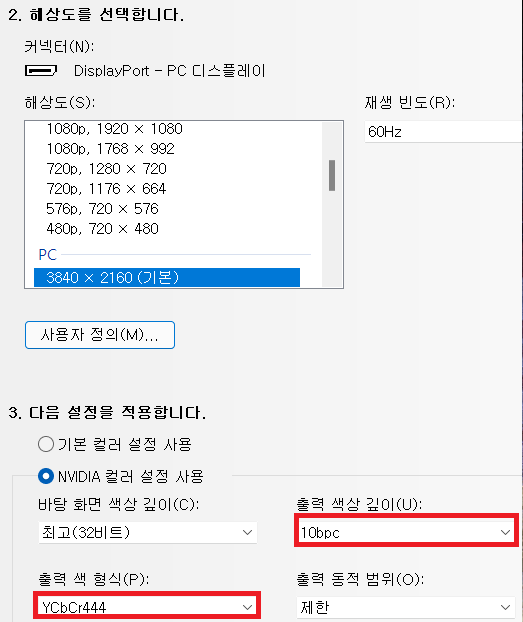Expand the 출력 색상 깊이 10bpc dropdown
This screenshot has width=523, height=622.
click(406, 532)
